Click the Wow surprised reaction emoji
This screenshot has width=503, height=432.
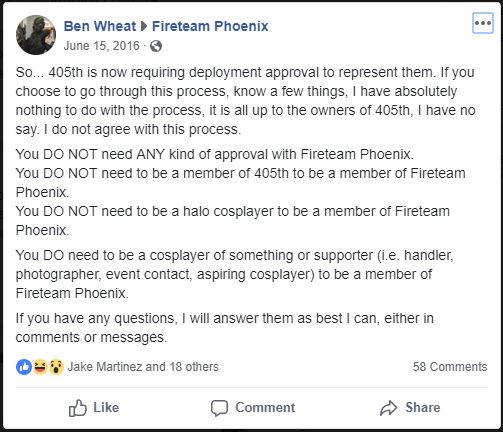click(x=56, y=367)
